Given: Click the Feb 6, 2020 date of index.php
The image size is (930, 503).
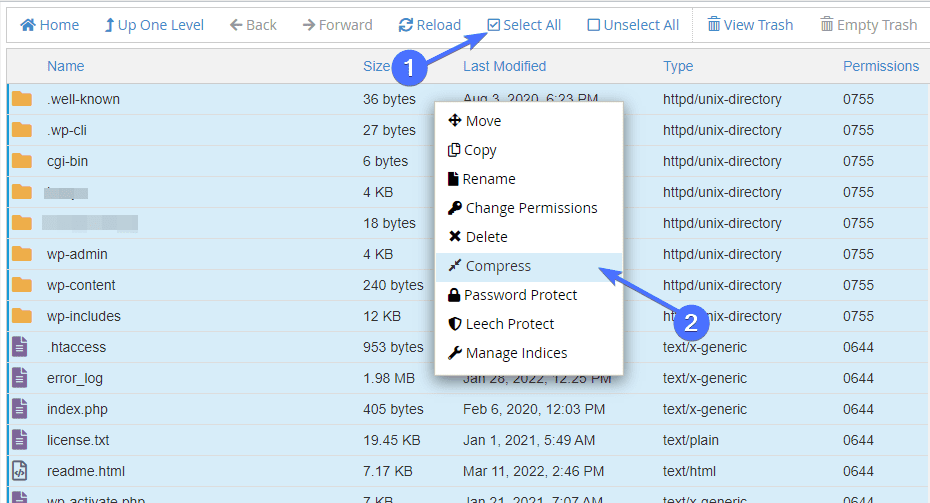Looking at the screenshot, I should (x=534, y=409).
